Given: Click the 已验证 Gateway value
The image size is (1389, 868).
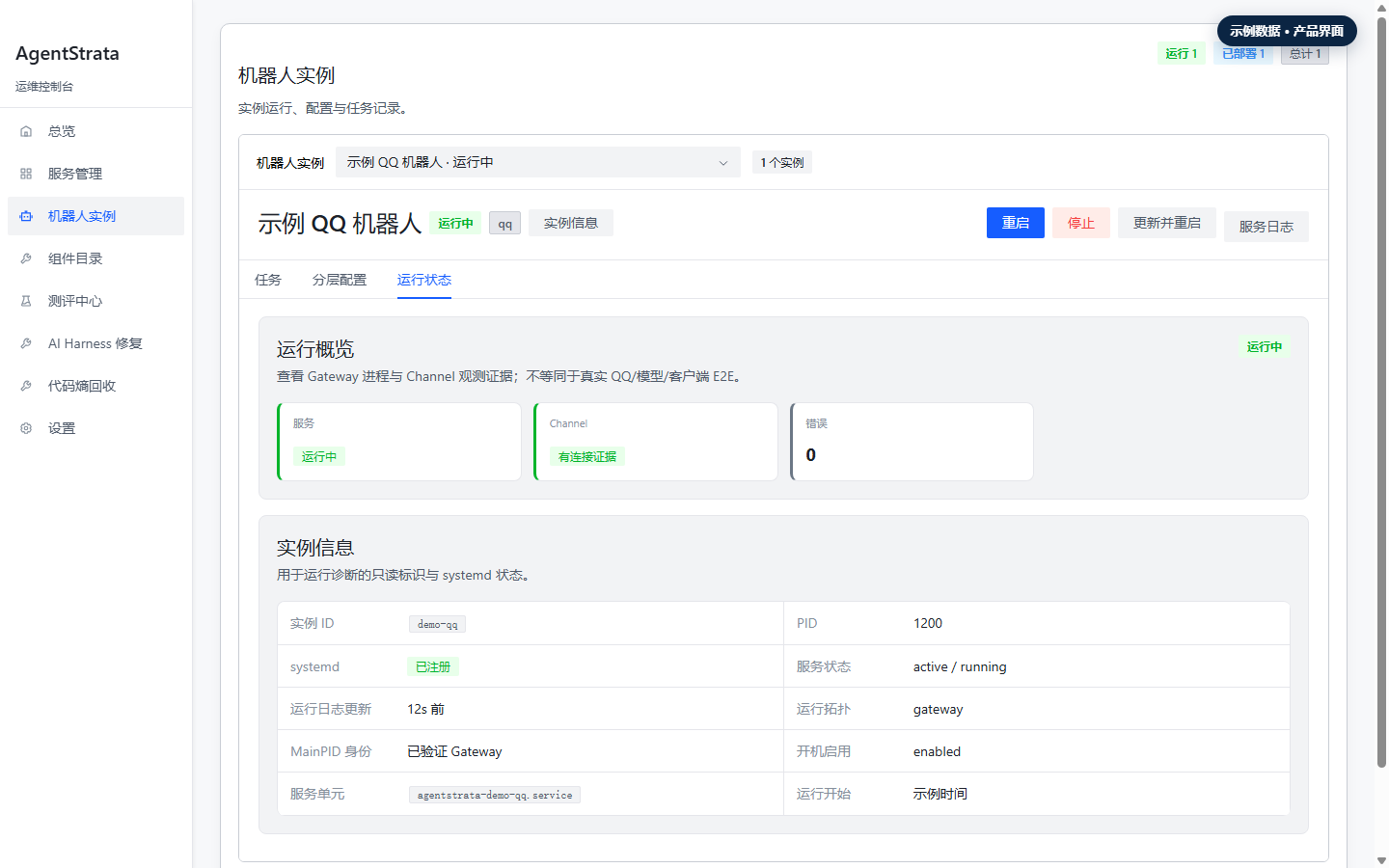Looking at the screenshot, I should (454, 751).
